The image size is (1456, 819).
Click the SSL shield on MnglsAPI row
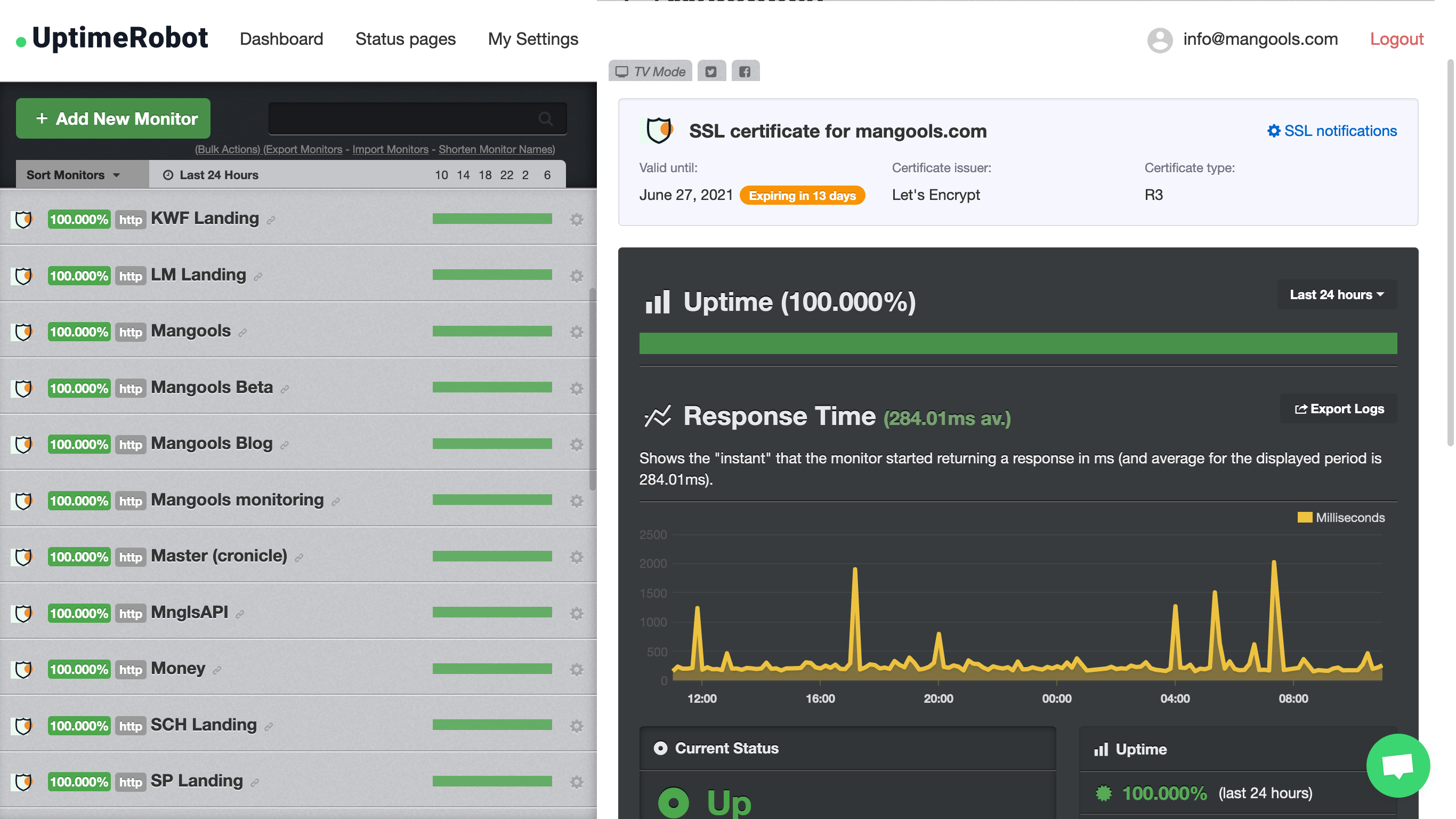23,613
